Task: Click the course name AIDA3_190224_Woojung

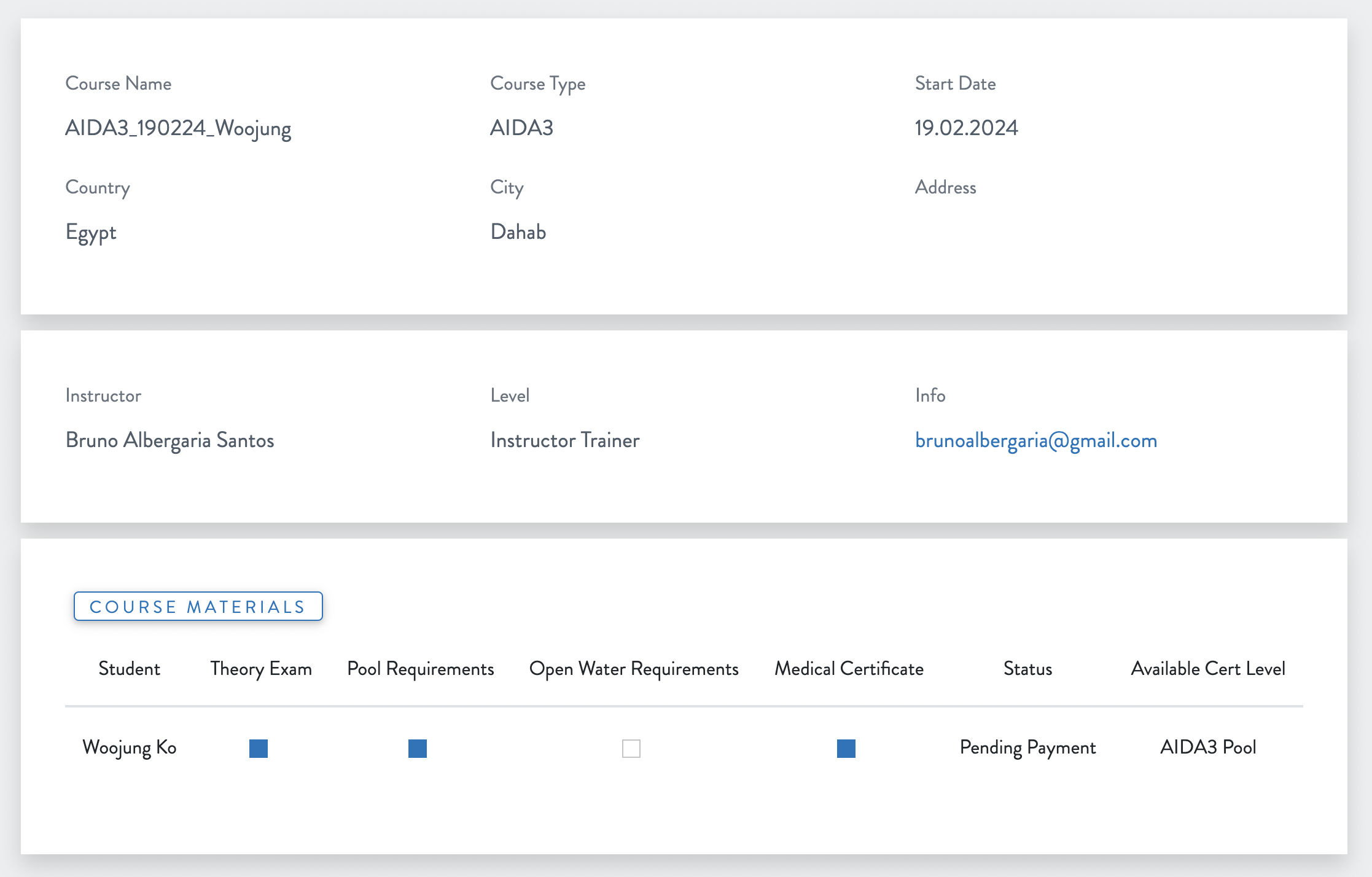Action: point(178,128)
